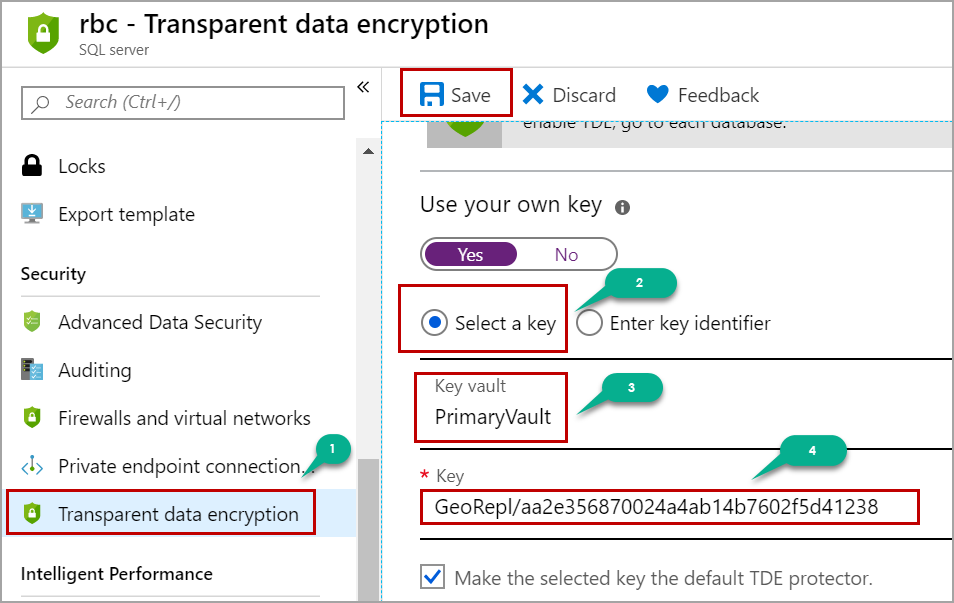The image size is (954, 603).
Task: Click the Locks padlock icon
Action: [x=32, y=166]
